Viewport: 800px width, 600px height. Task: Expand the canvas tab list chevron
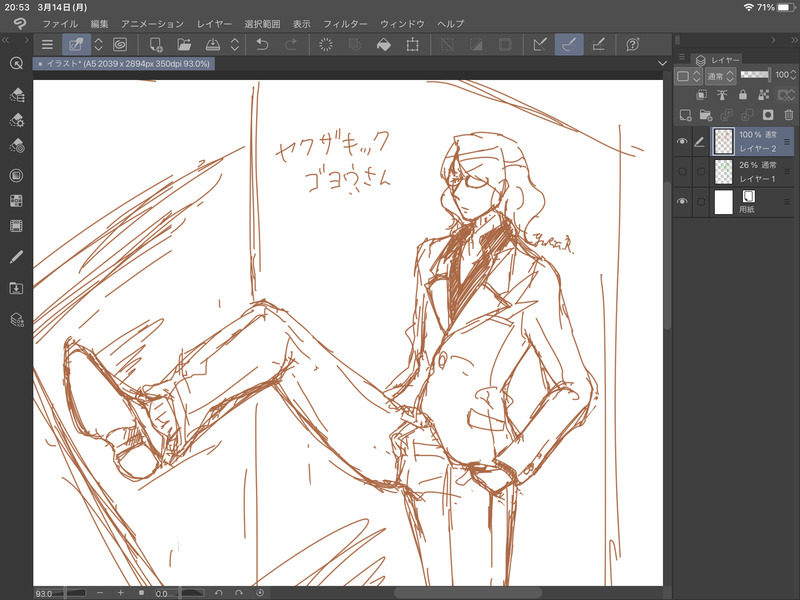coord(662,64)
